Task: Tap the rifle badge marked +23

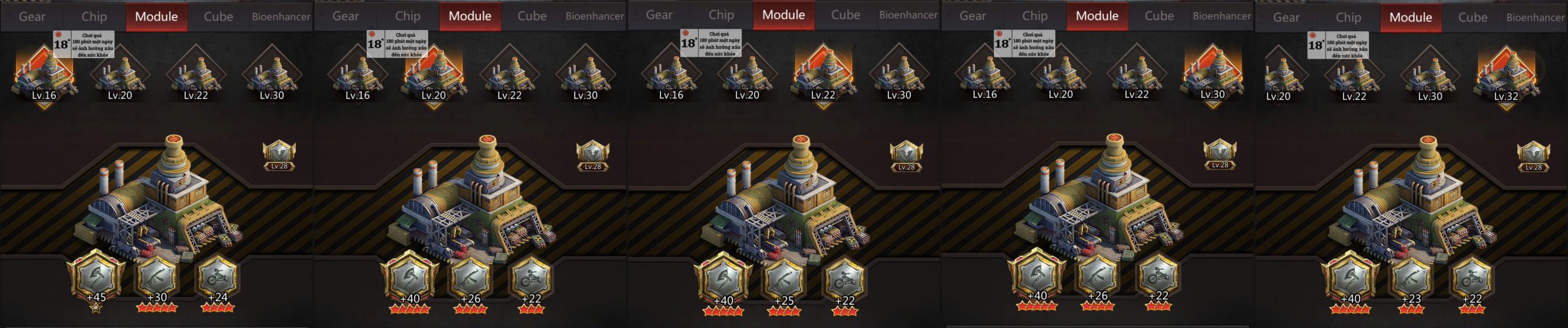Action: pyautogui.click(x=1411, y=281)
